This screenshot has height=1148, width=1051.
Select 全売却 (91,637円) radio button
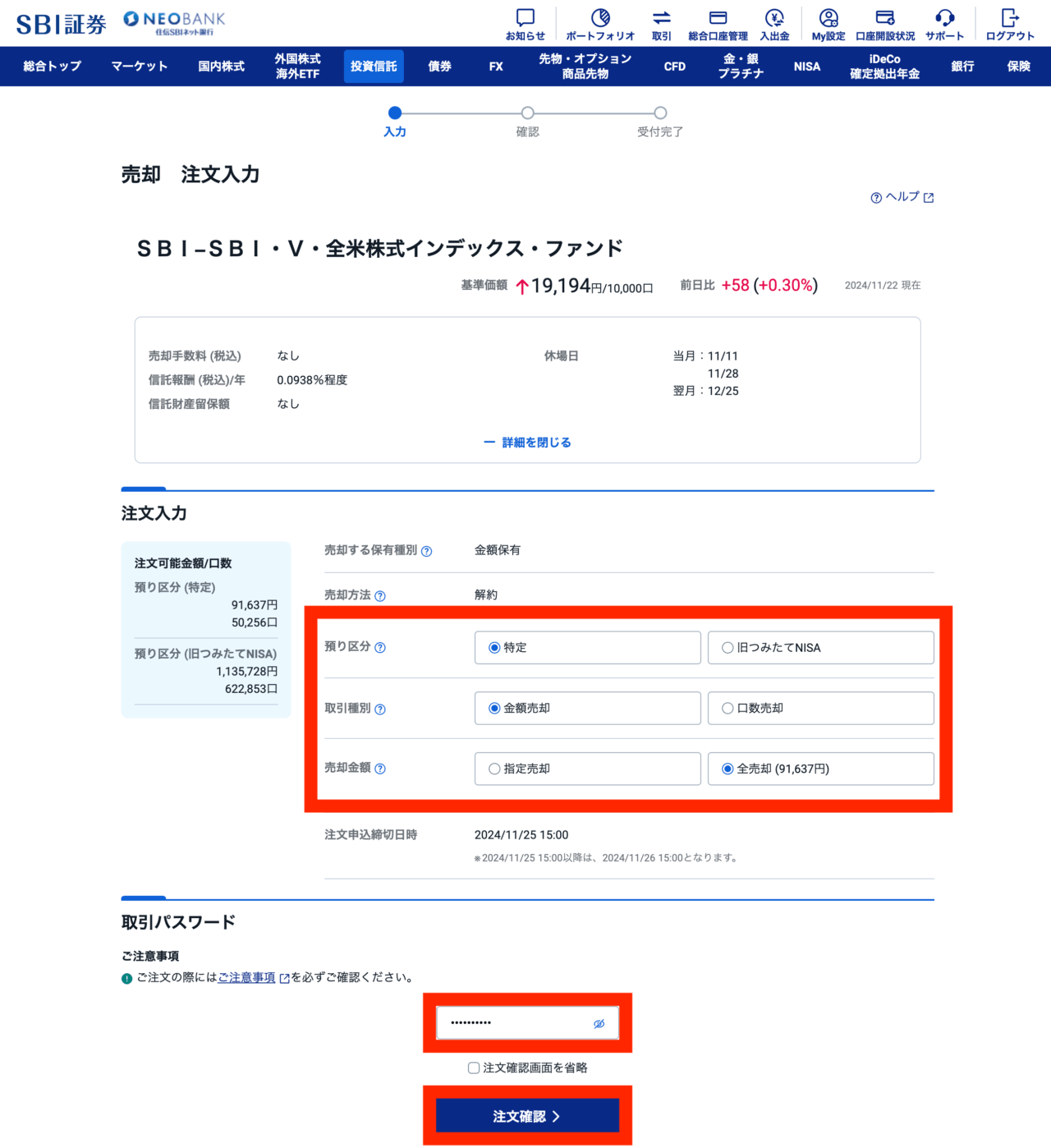(x=727, y=769)
